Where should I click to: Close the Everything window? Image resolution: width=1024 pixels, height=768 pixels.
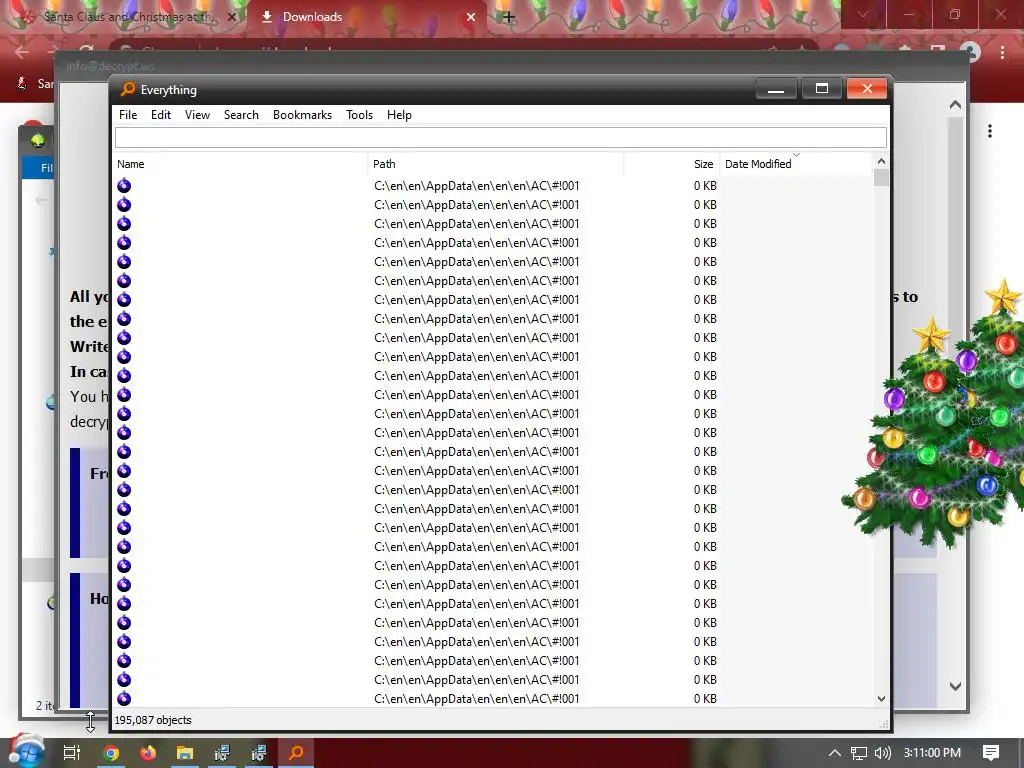click(867, 89)
